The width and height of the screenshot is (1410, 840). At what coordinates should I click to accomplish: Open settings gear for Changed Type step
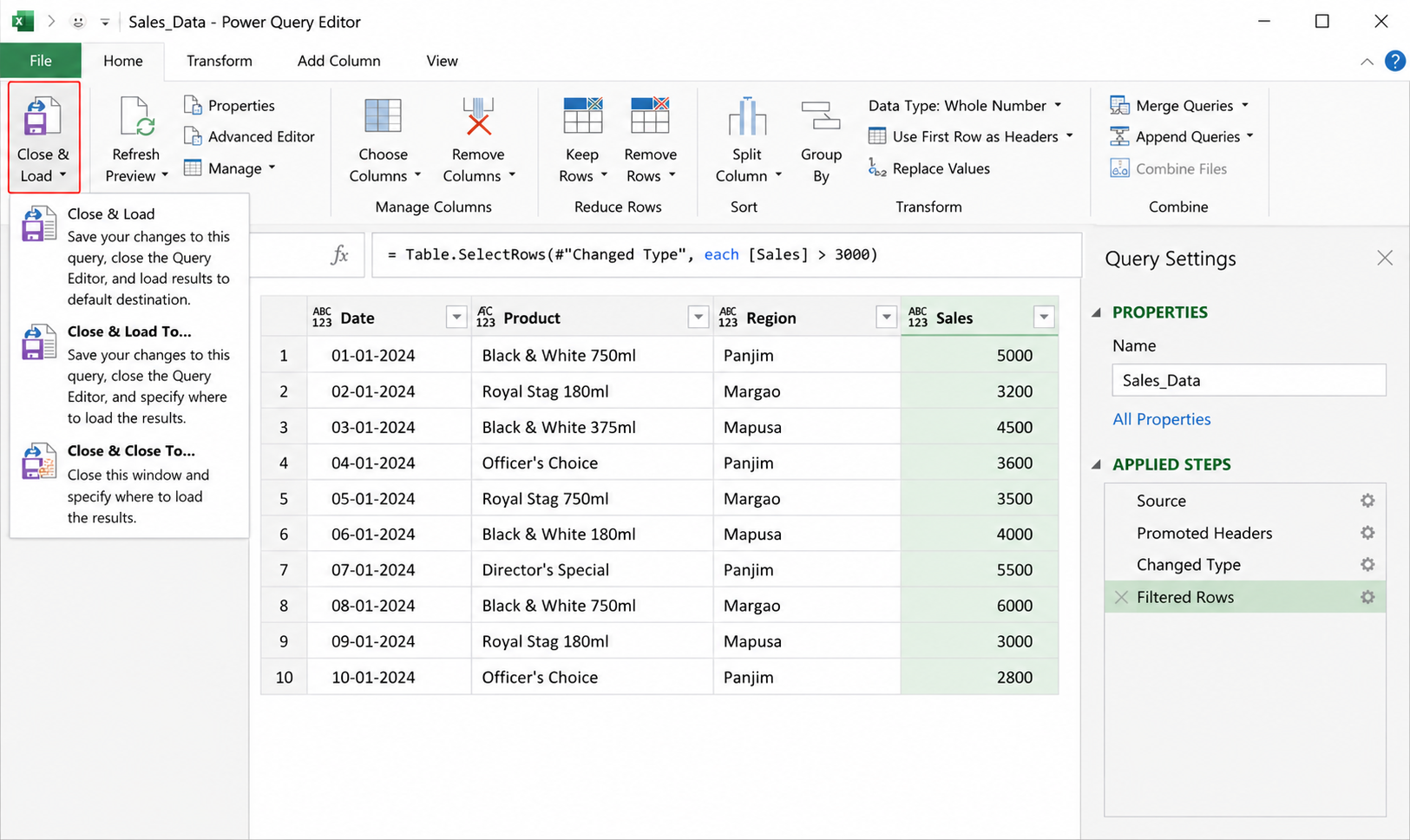click(x=1367, y=565)
